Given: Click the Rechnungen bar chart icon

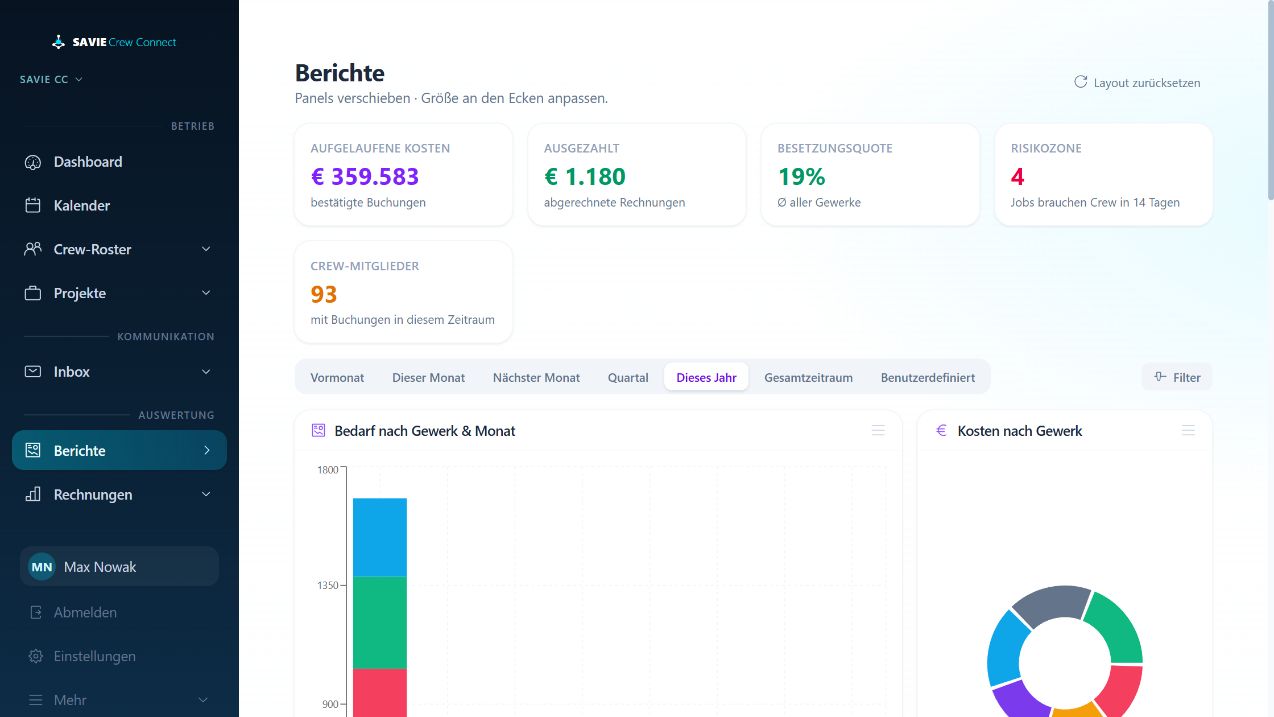Looking at the screenshot, I should click(33, 494).
